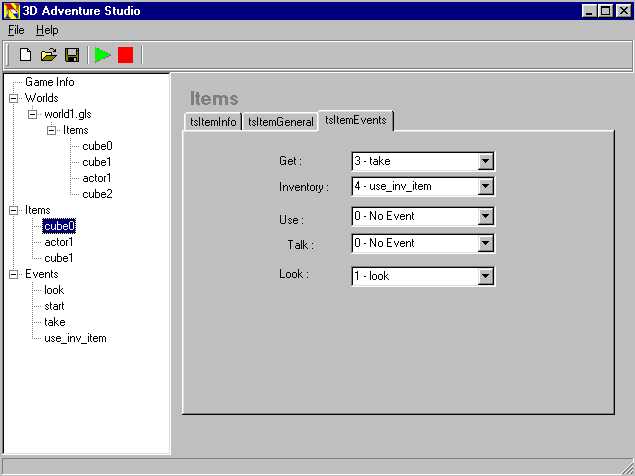
Task: Click the Save floppy disk icon
Action: tap(72, 55)
